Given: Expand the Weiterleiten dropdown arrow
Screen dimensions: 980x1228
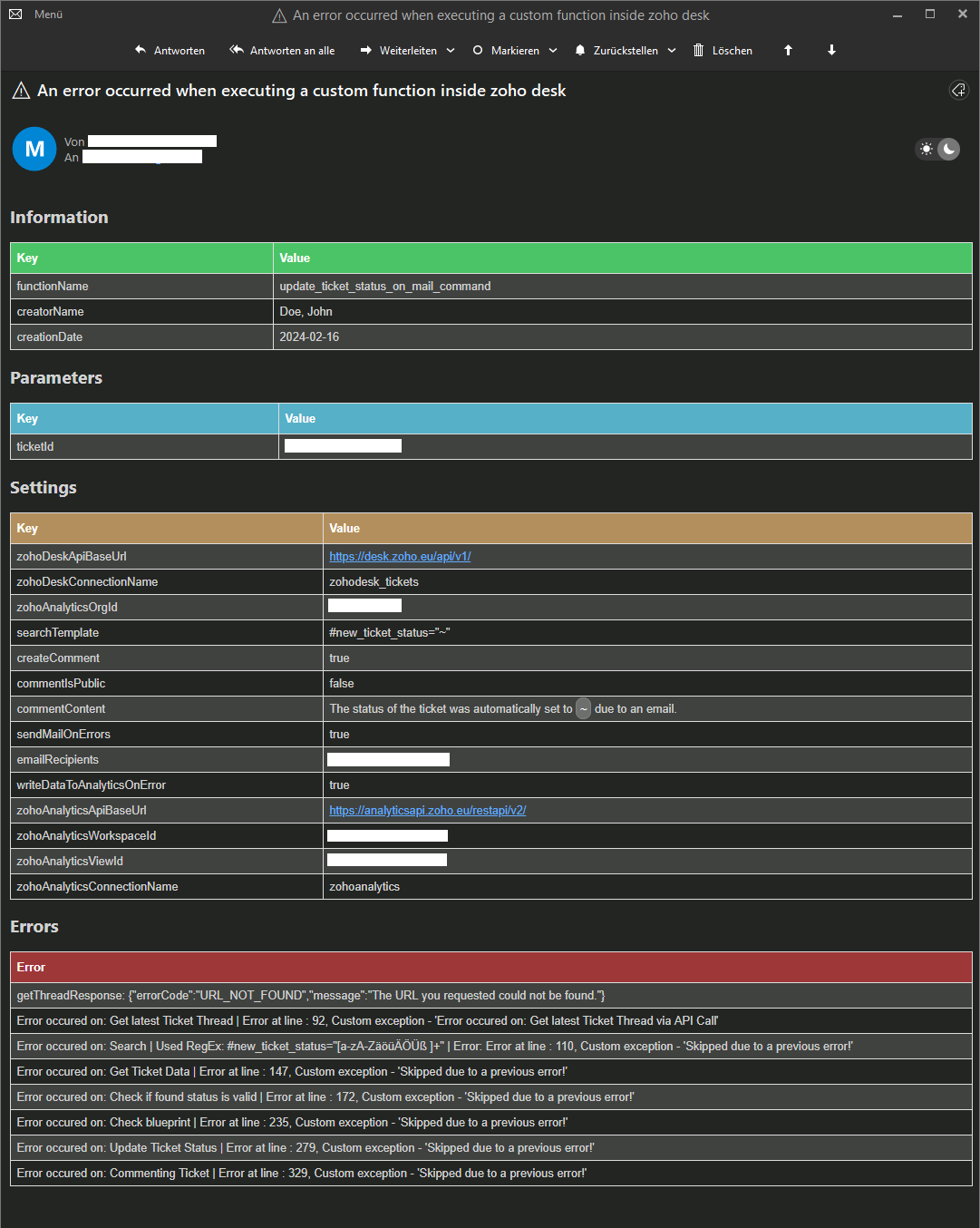Looking at the screenshot, I should pyautogui.click(x=451, y=51).
